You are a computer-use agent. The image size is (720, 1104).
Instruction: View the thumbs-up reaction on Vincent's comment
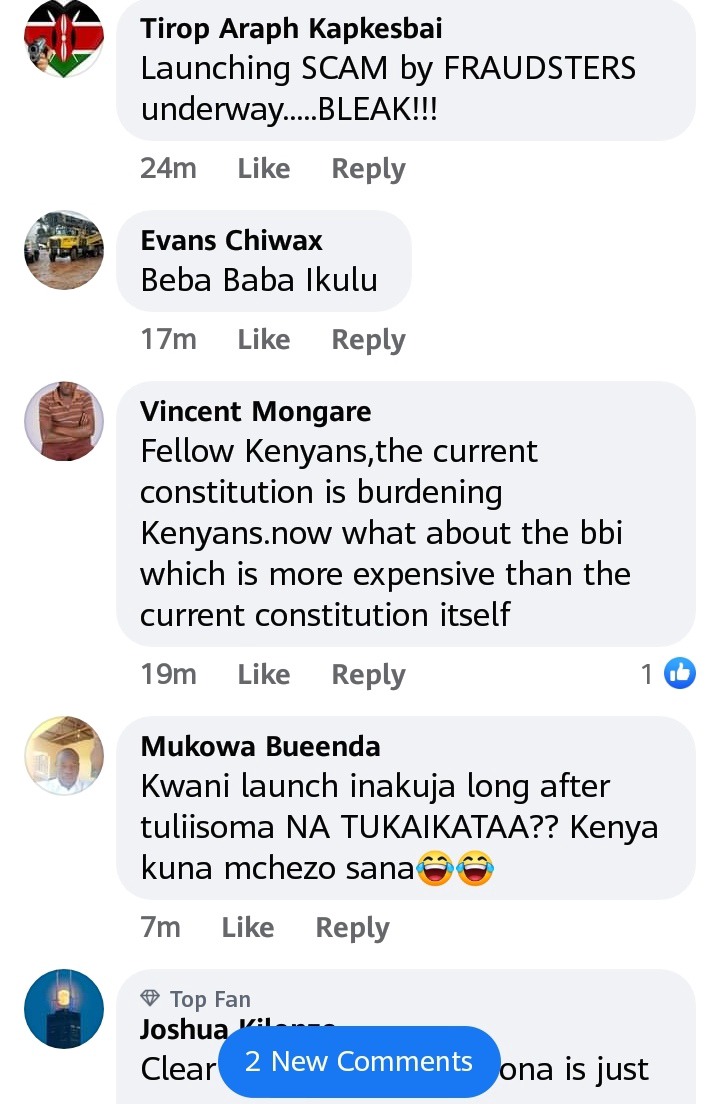tap(680, 674)
